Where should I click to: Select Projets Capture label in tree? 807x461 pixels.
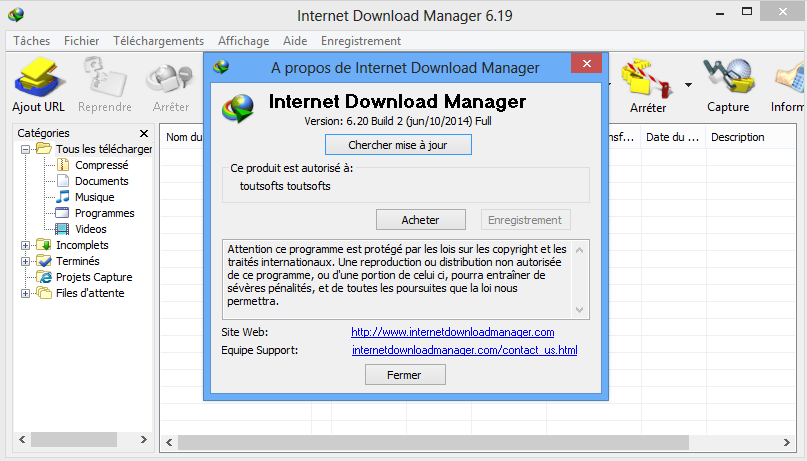(x=94, y=277)
